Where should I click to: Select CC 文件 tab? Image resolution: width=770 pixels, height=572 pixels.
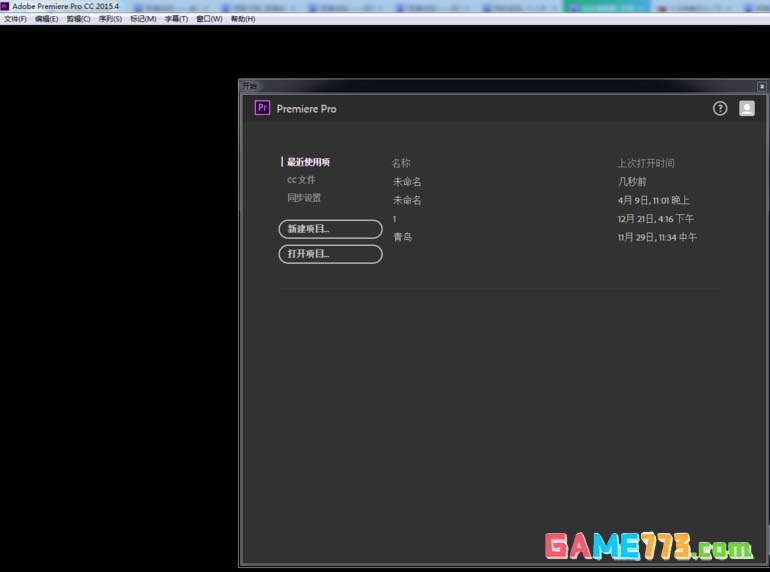point(301,180)
